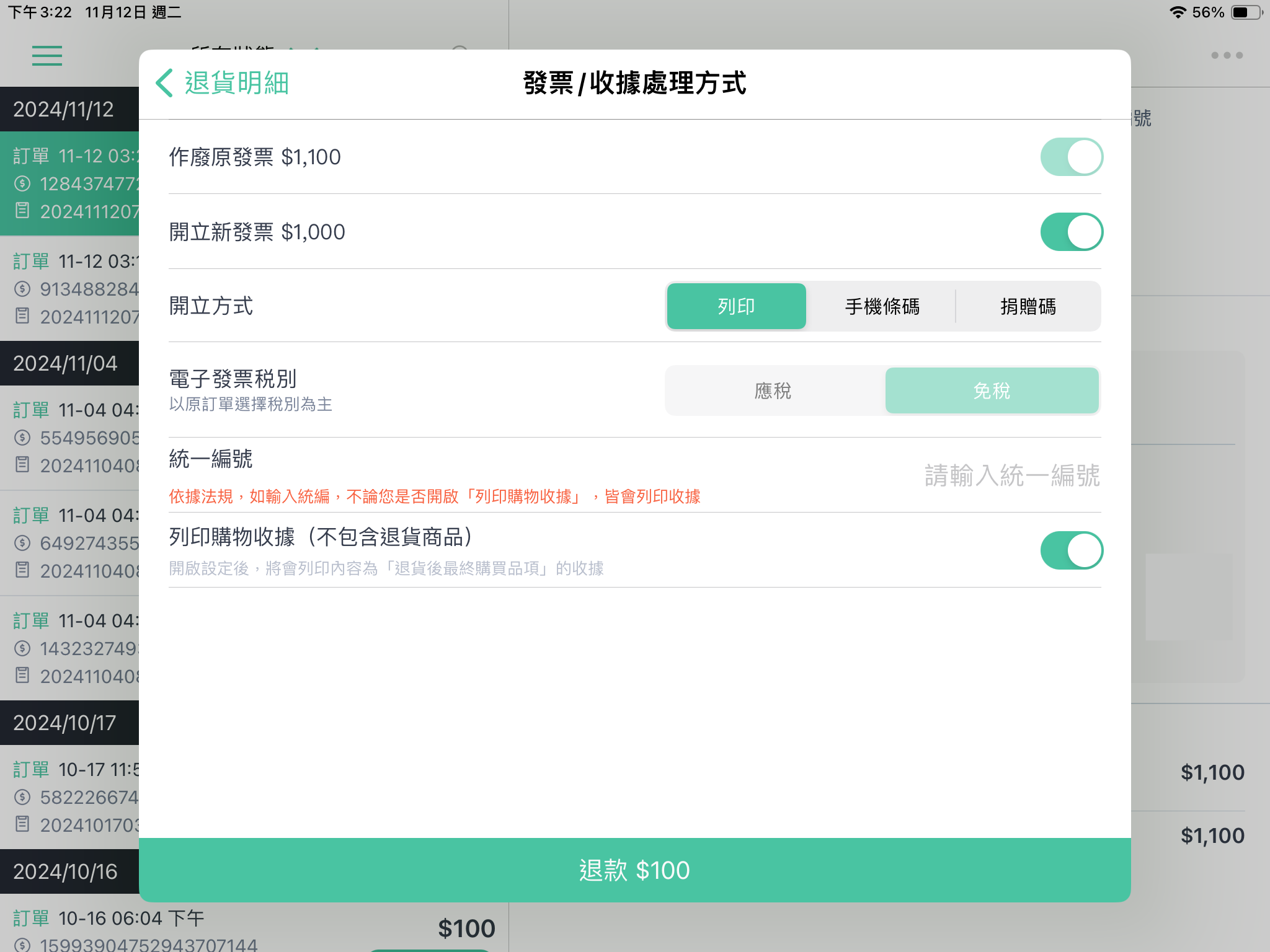Viewport: 1270px width, 952px height.
Task: Toggle the 列印購物收據 switch
Action: pyautogui.click(x=1072, y=550)
